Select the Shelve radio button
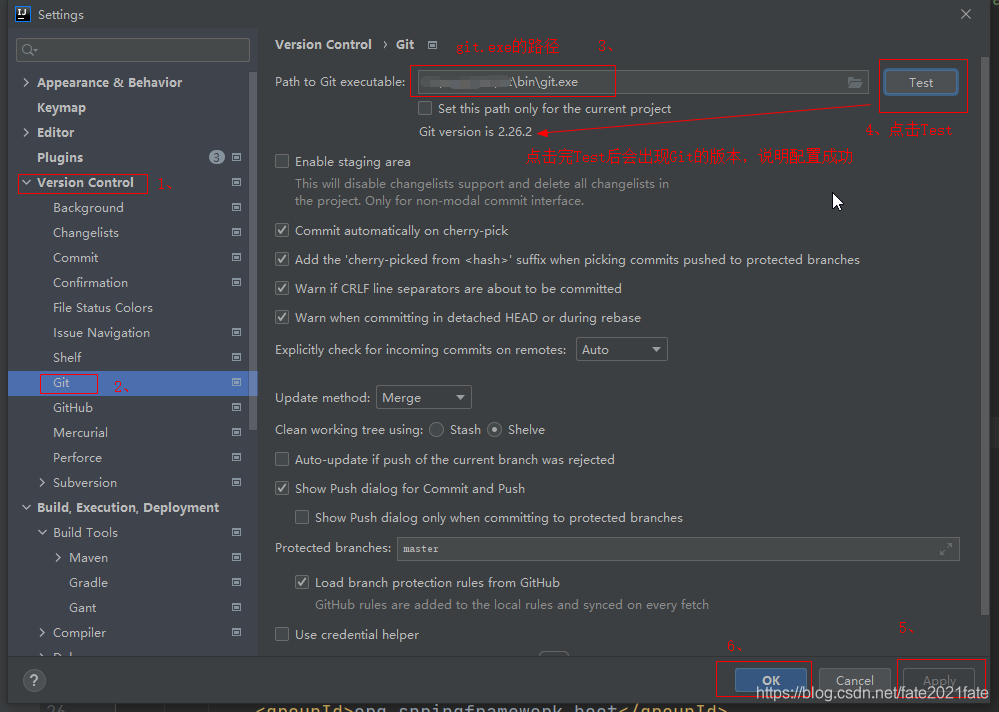 [494, 430]
